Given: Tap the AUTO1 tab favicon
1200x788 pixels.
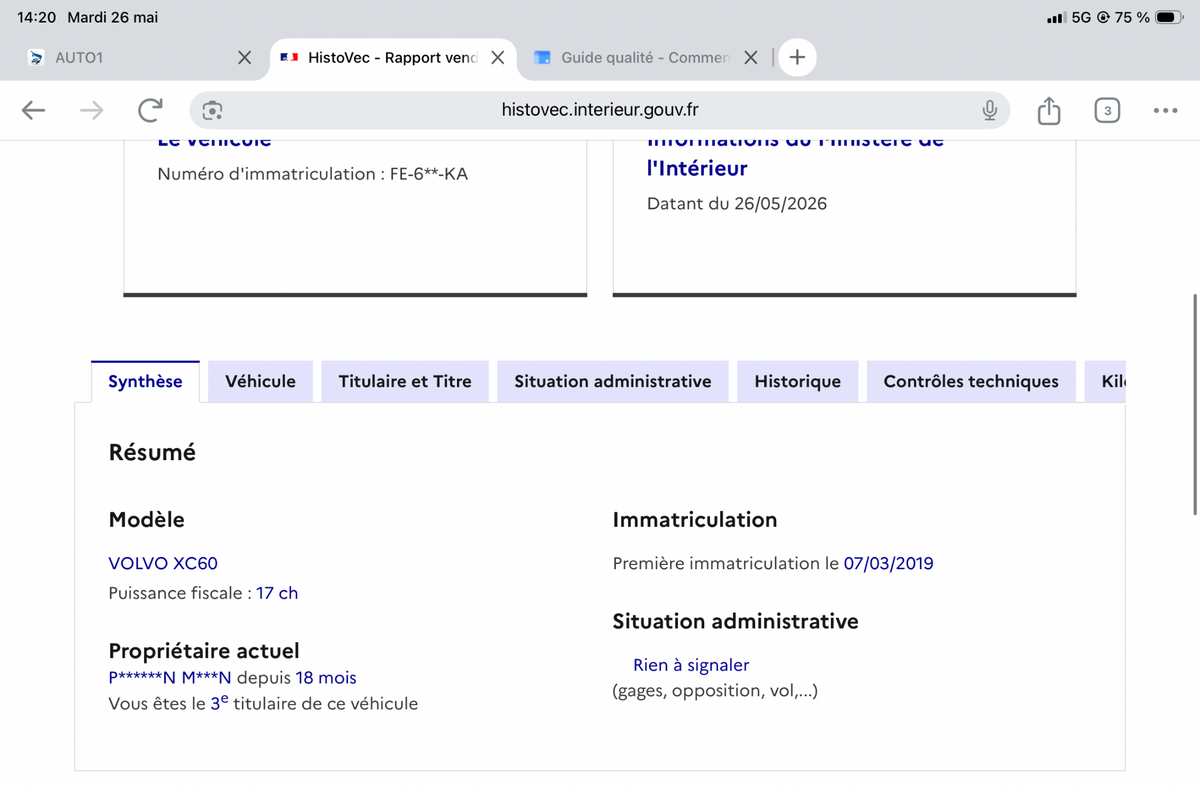Looking at the screenshot, I should pos(36,58).
